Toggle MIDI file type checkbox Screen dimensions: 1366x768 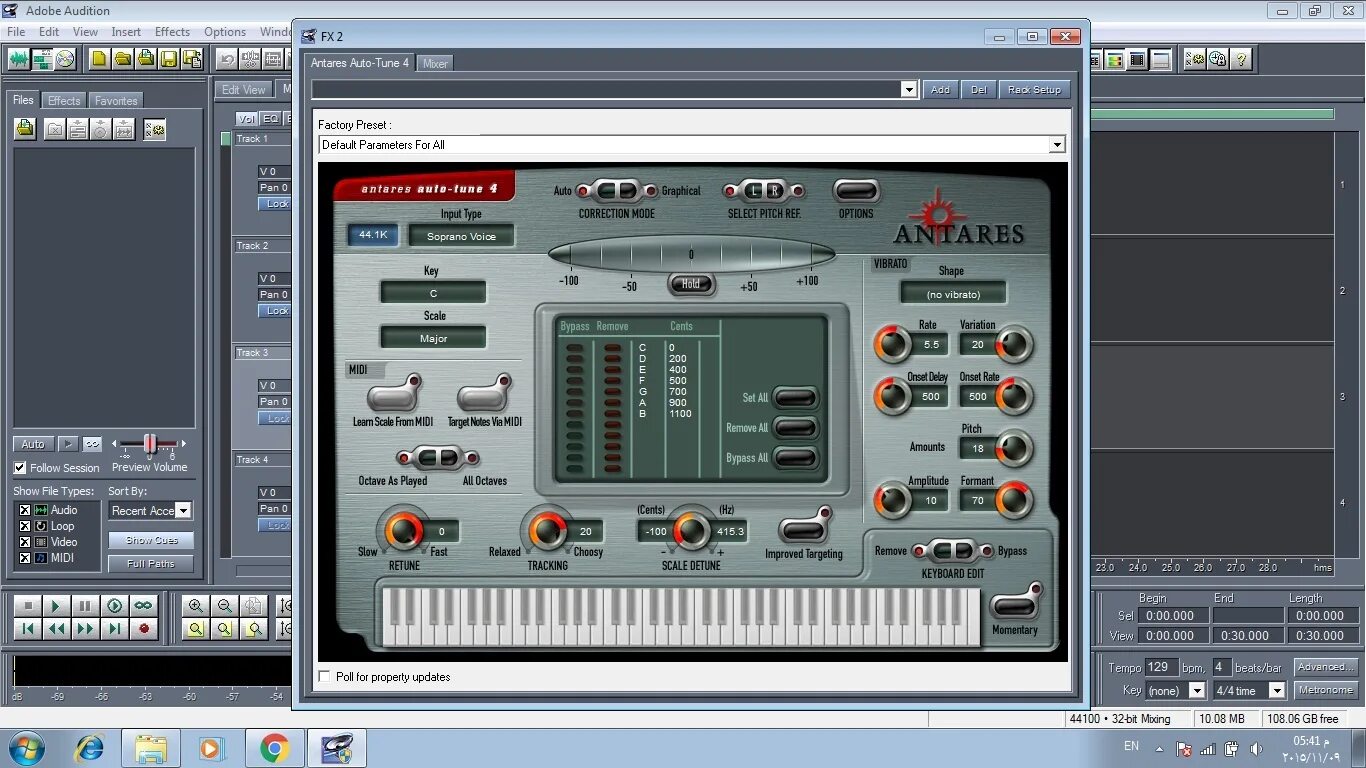[25, 558]
